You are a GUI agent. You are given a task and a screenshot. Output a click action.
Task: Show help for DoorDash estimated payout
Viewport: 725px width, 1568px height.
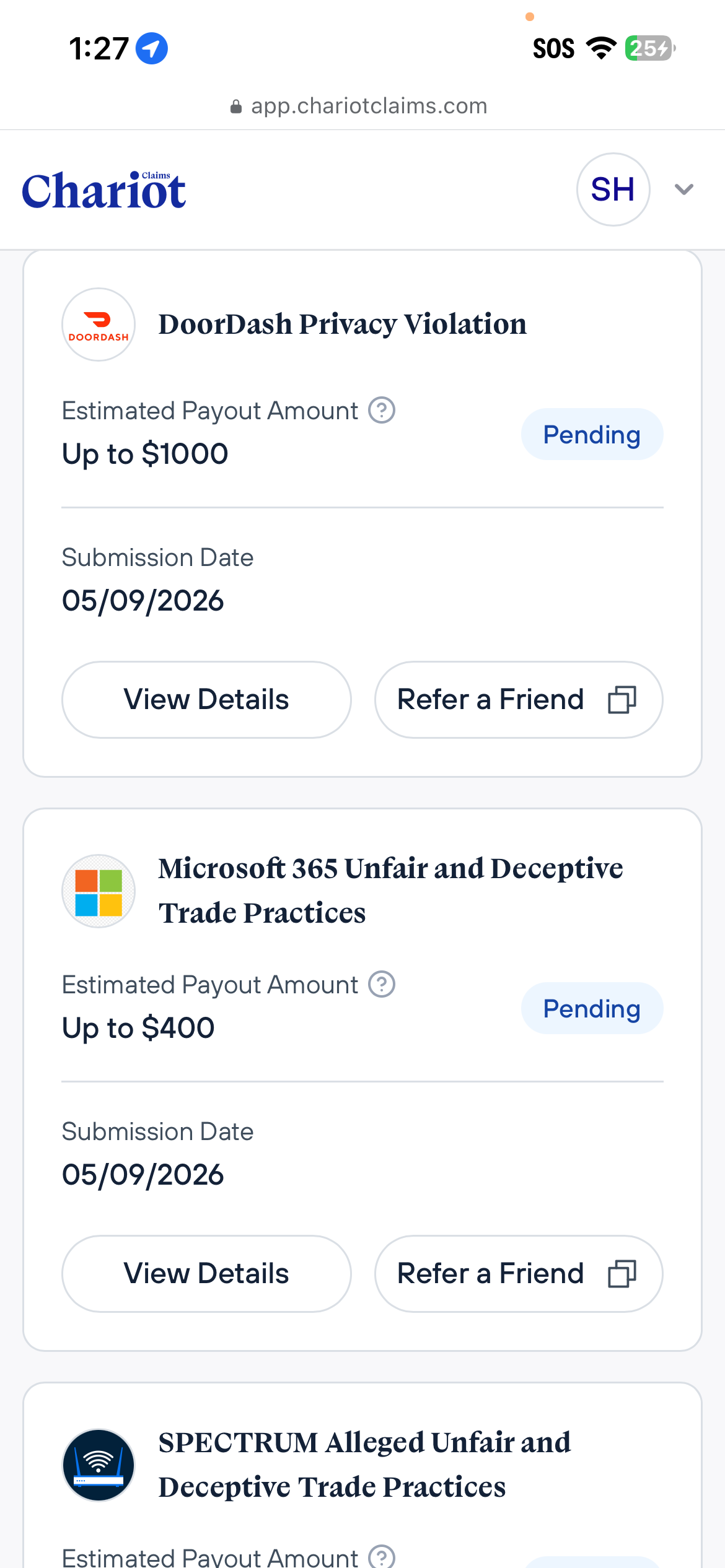(382, 410)
